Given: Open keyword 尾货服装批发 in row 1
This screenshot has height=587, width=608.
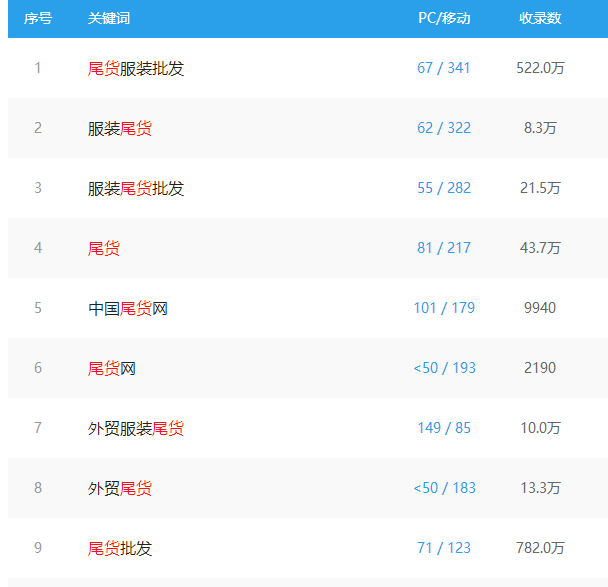Looking at the screenshot, I should click(136, 69).
